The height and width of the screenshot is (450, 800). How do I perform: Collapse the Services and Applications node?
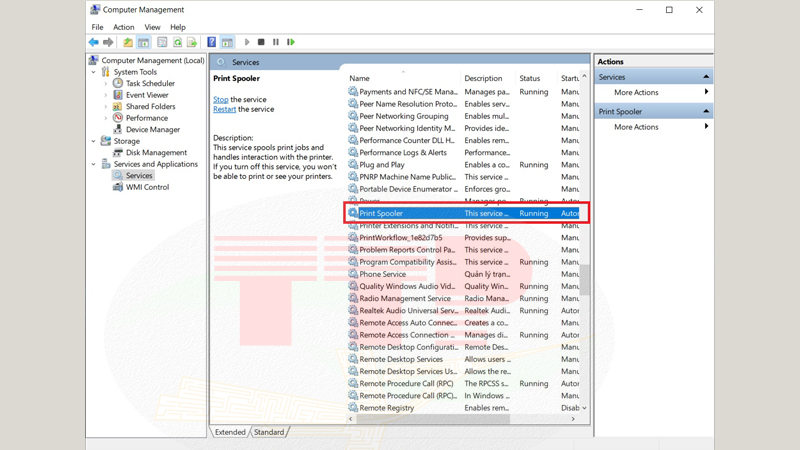[95, 164]
